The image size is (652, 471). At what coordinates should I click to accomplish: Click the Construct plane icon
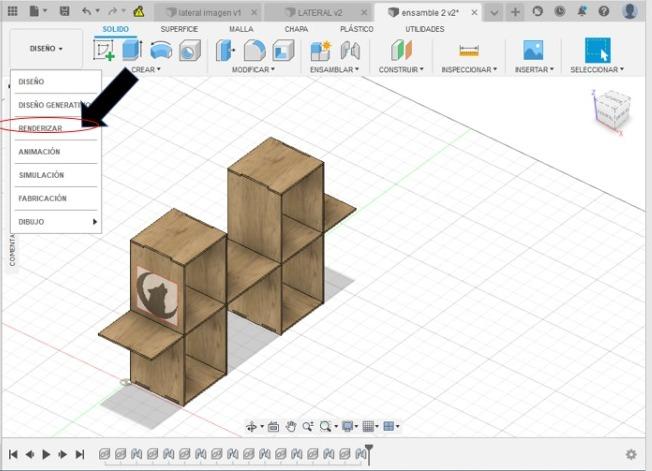click(401, 50)
